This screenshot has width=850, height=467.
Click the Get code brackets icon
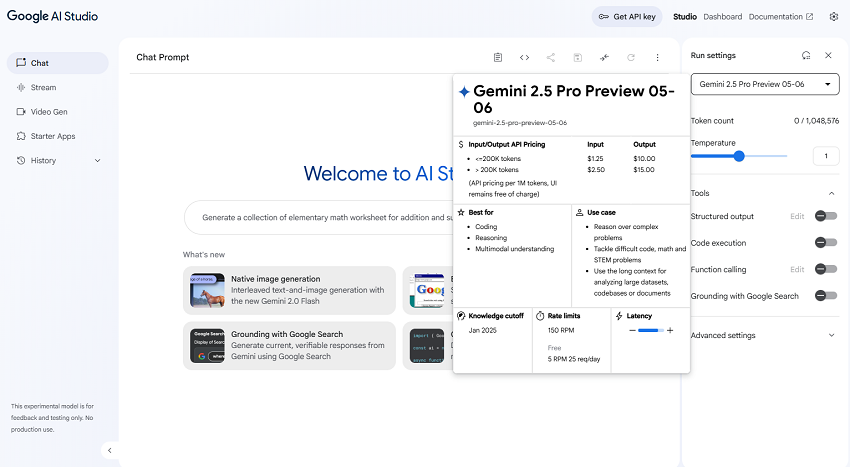524,57
